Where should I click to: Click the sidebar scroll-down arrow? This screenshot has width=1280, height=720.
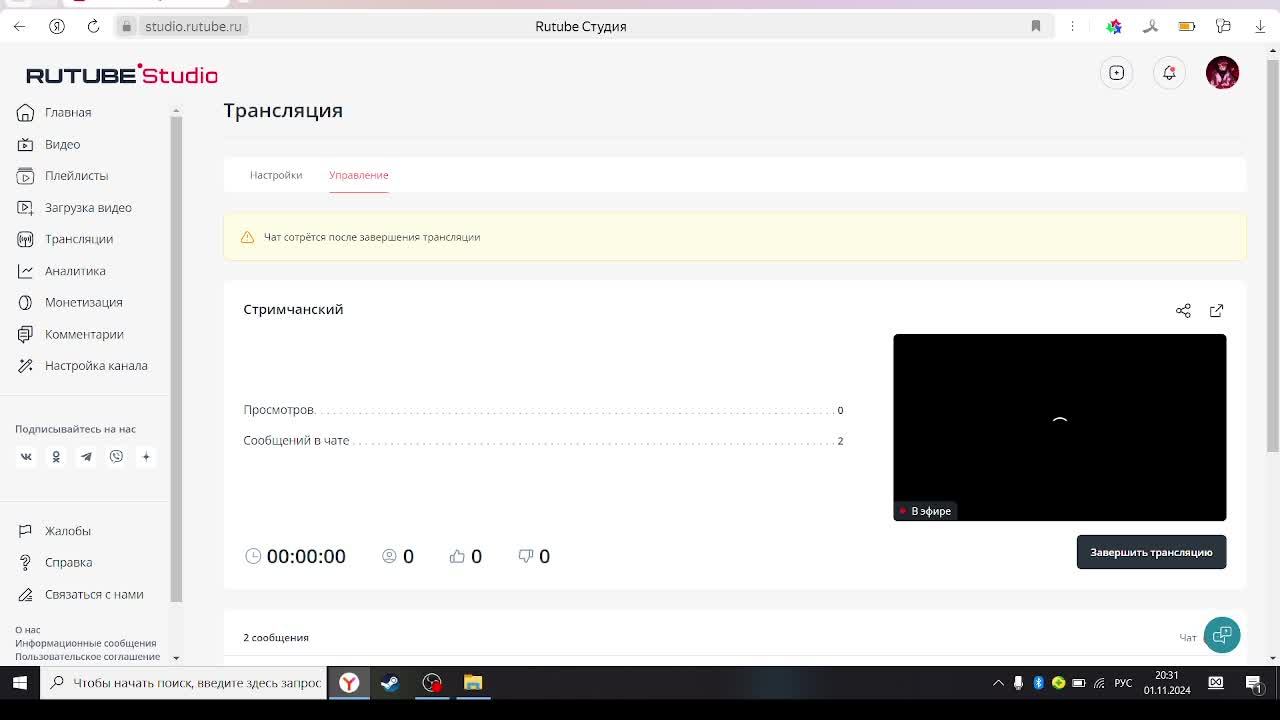click(x=176, y=658)
